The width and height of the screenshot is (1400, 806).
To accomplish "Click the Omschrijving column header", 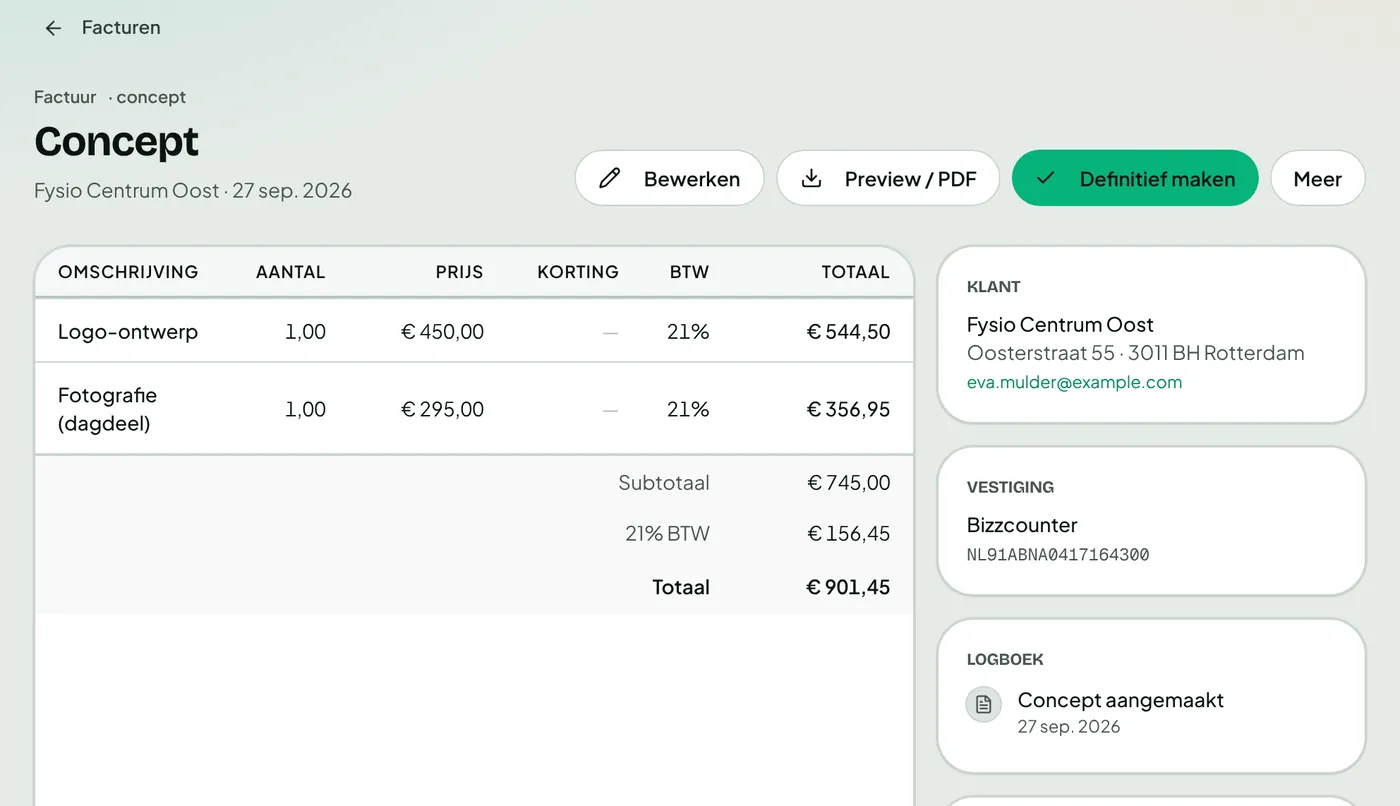I will click(x=128, y=272).
